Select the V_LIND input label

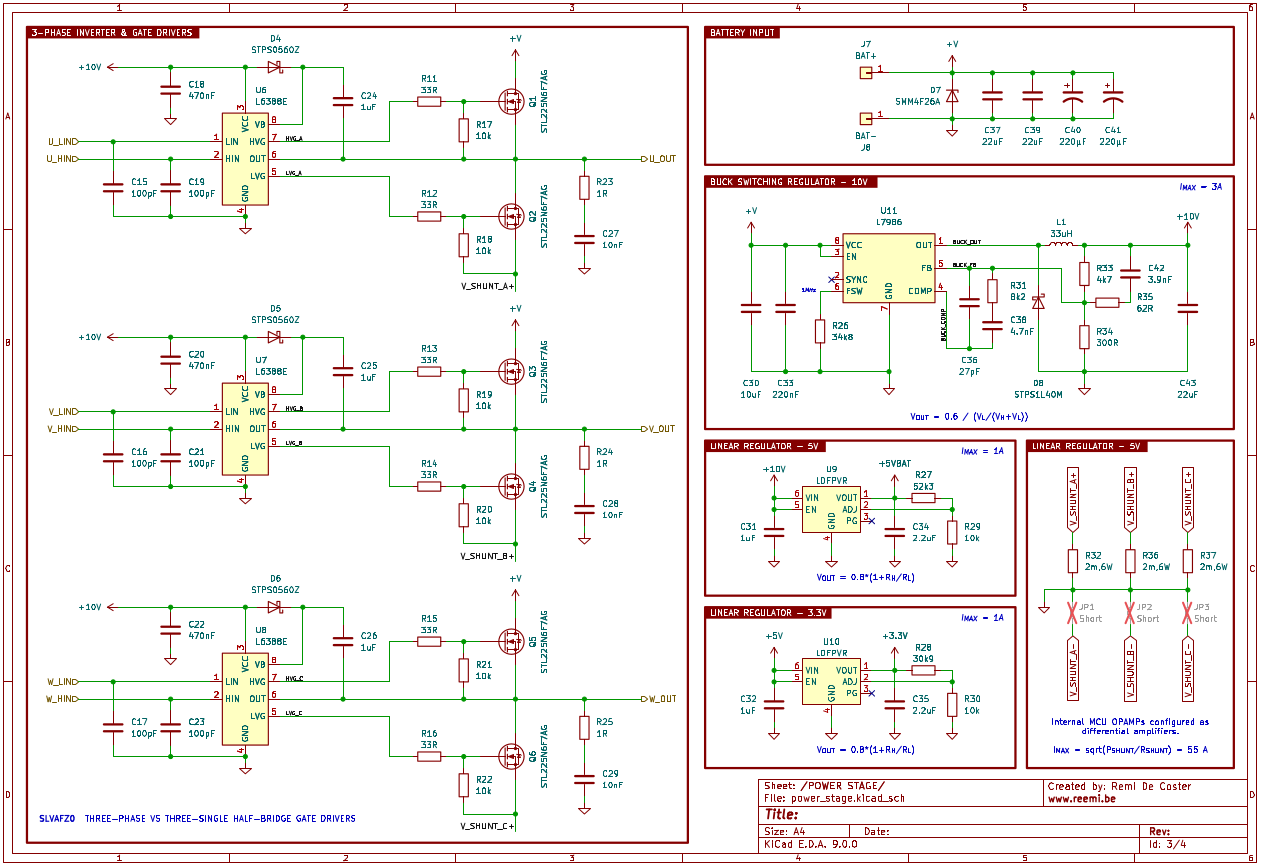click(64, 411)
